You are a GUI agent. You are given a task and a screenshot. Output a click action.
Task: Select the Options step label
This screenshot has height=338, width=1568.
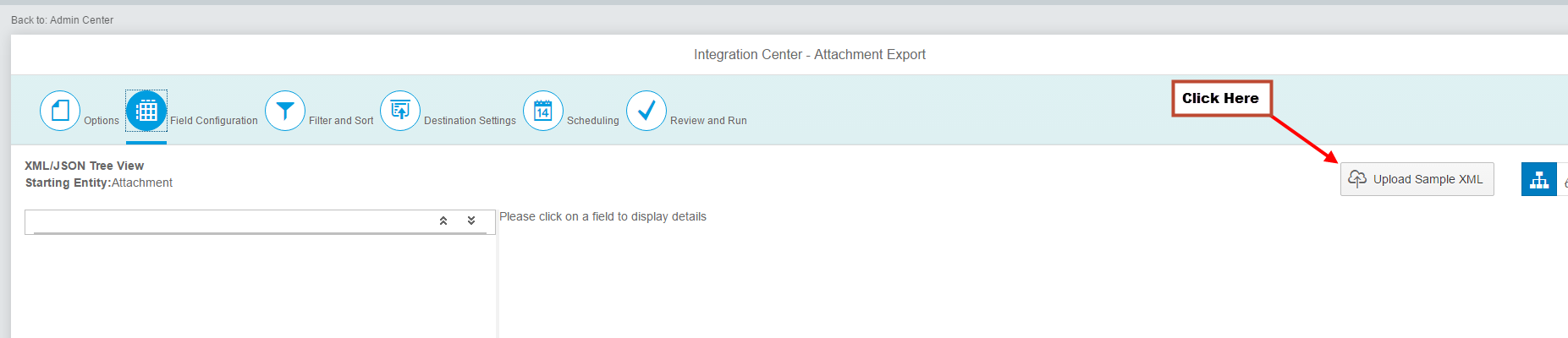(102, 121)
